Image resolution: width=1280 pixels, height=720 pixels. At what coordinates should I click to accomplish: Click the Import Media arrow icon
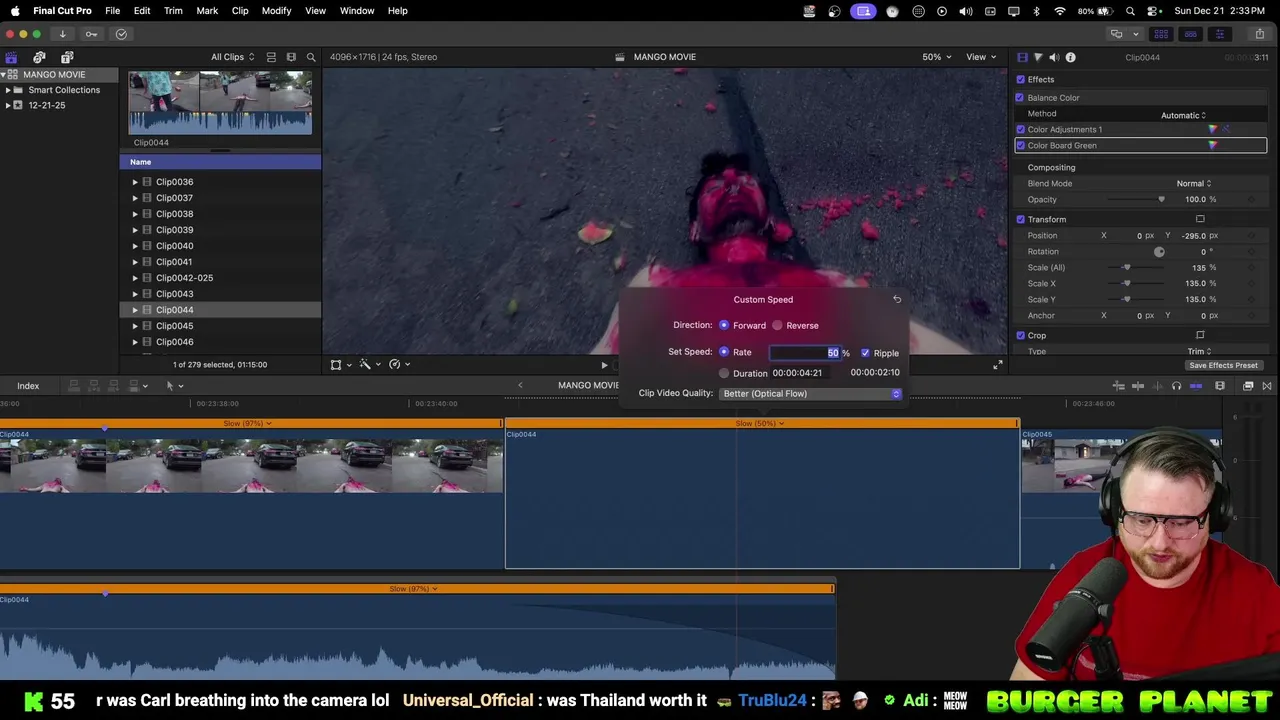62,34
